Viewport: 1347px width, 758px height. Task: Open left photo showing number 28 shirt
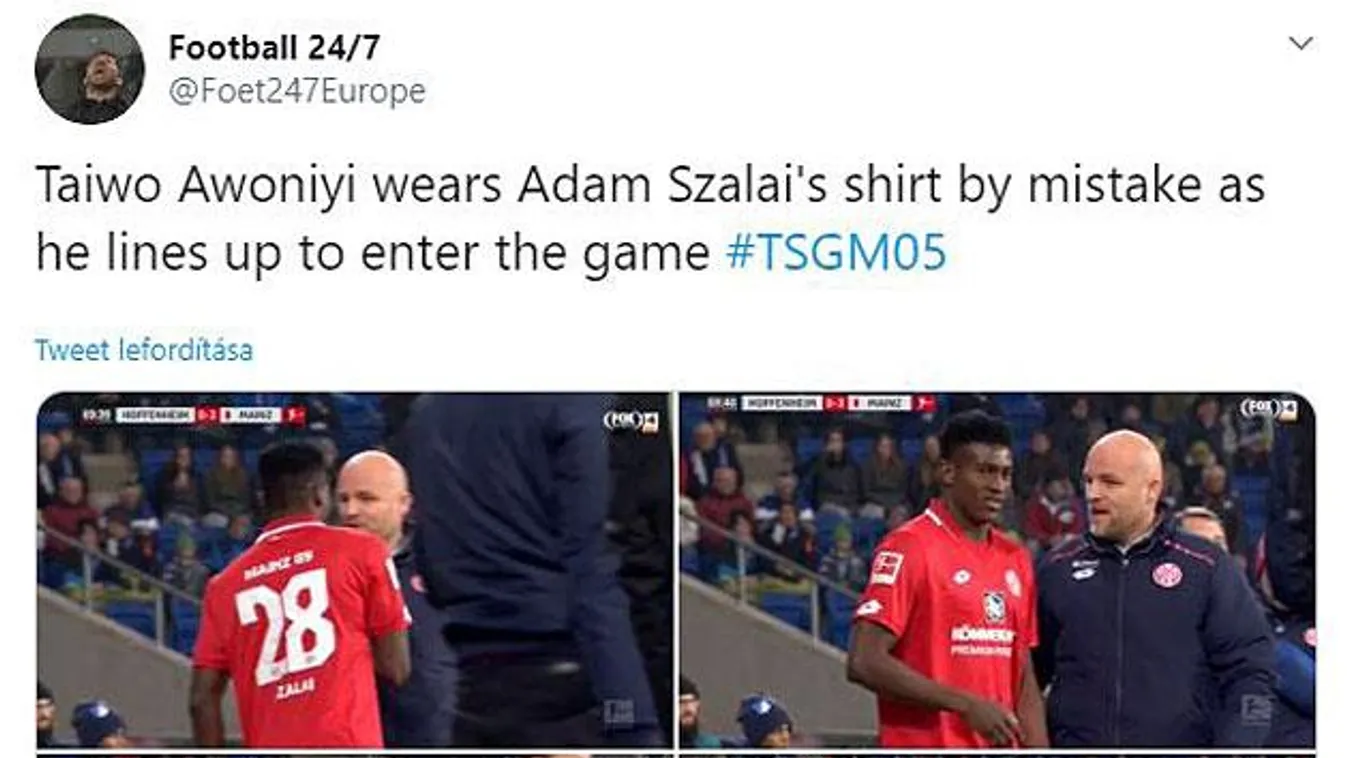tap(354, 570)
